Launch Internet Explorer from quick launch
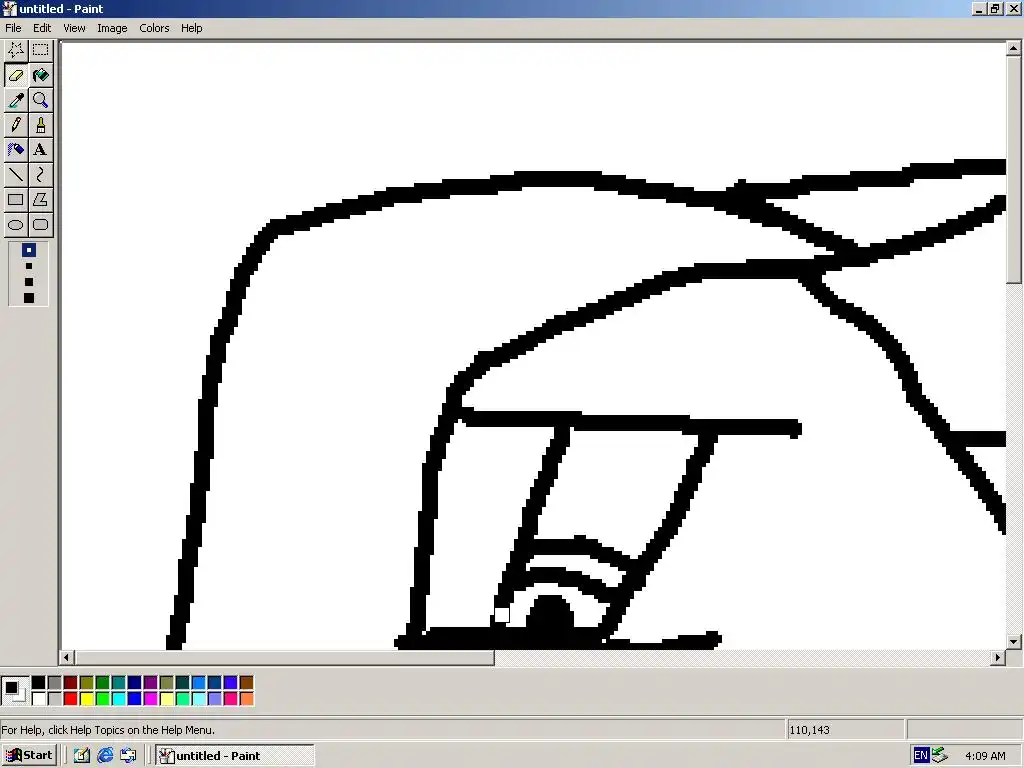The width and height of the screenshot is (1024, 768). (x=104, y=756)
